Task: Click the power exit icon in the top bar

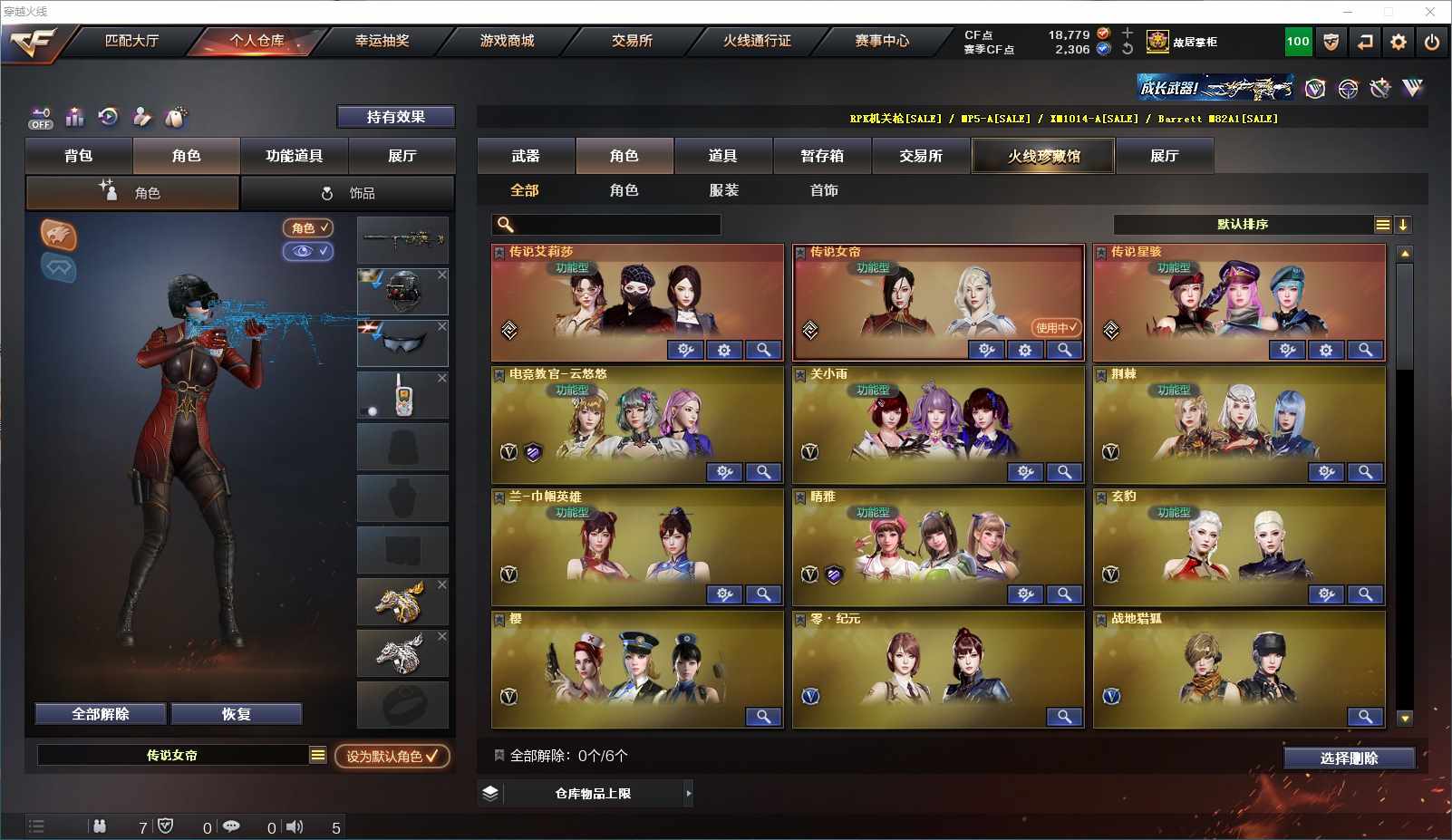Action: [1432, 42]
